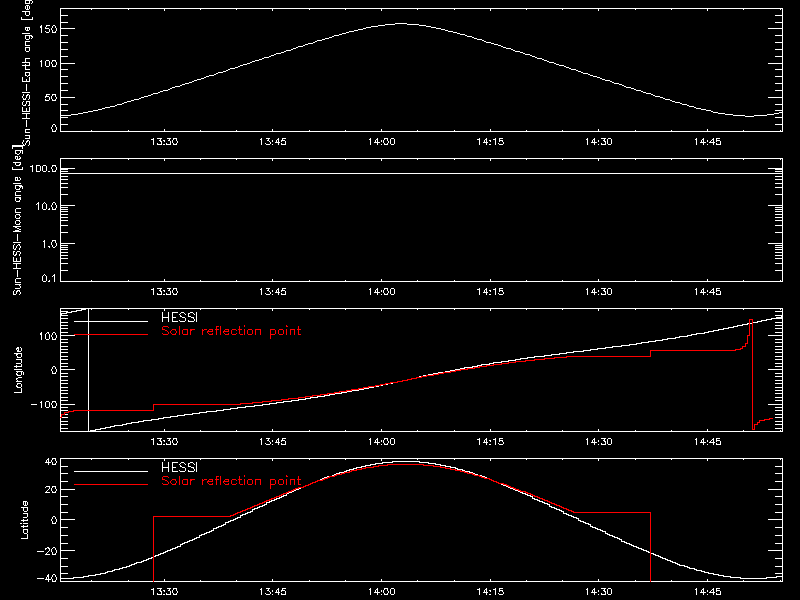Click 40 tick on Latitude axis
The height and width of the screenshot is (600, 800).
pos(51,462)
